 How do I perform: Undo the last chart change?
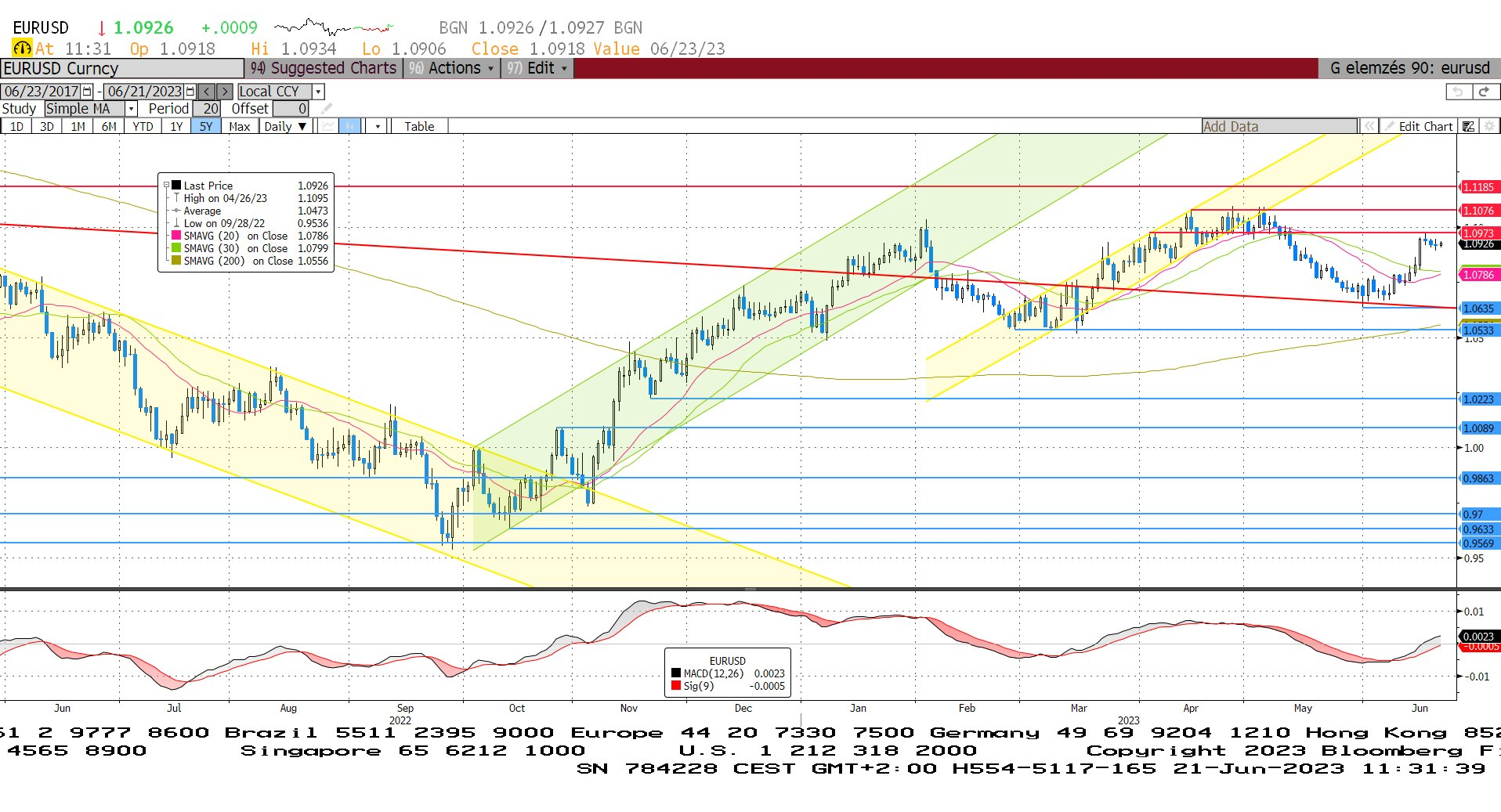pos(1458,92)
